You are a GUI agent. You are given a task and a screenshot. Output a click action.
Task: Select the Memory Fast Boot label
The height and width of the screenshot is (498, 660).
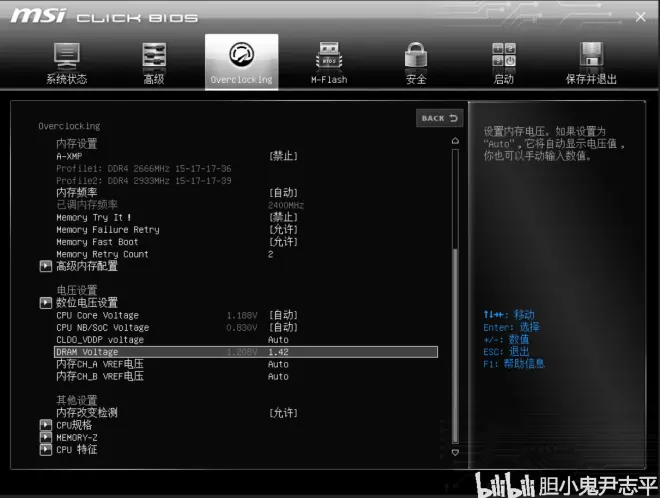97,242
